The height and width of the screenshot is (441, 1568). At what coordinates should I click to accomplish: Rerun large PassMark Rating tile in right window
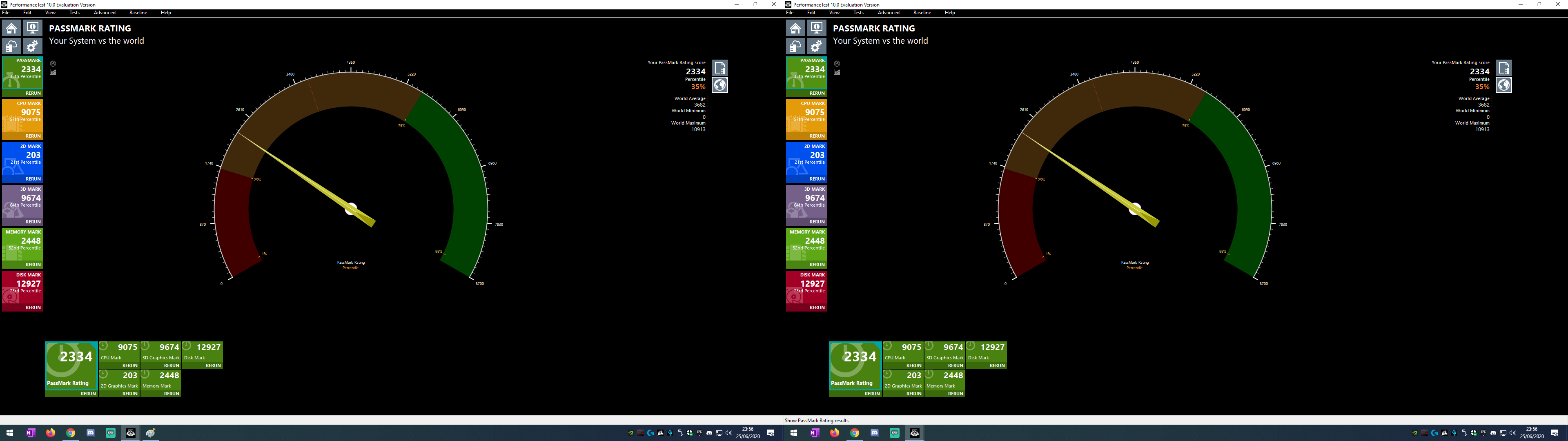pyautogui.click(x=872, y=394)
